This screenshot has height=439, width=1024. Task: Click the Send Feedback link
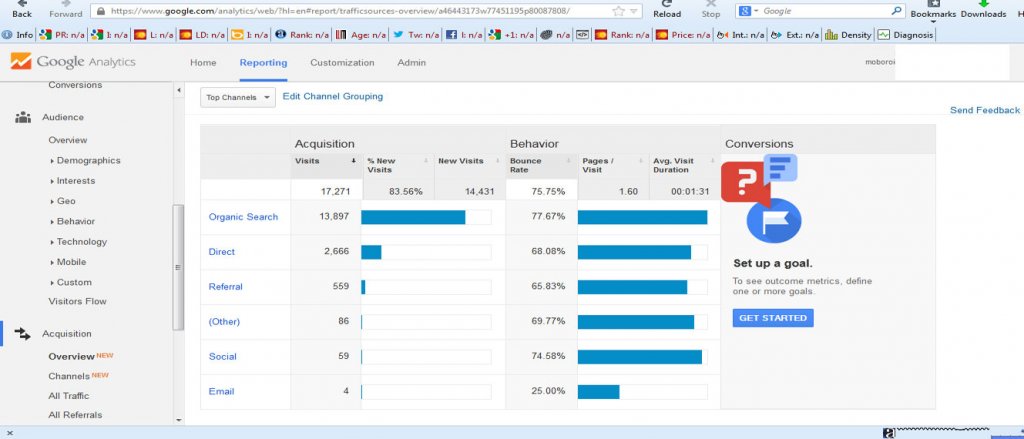click(x=985, y=110)
